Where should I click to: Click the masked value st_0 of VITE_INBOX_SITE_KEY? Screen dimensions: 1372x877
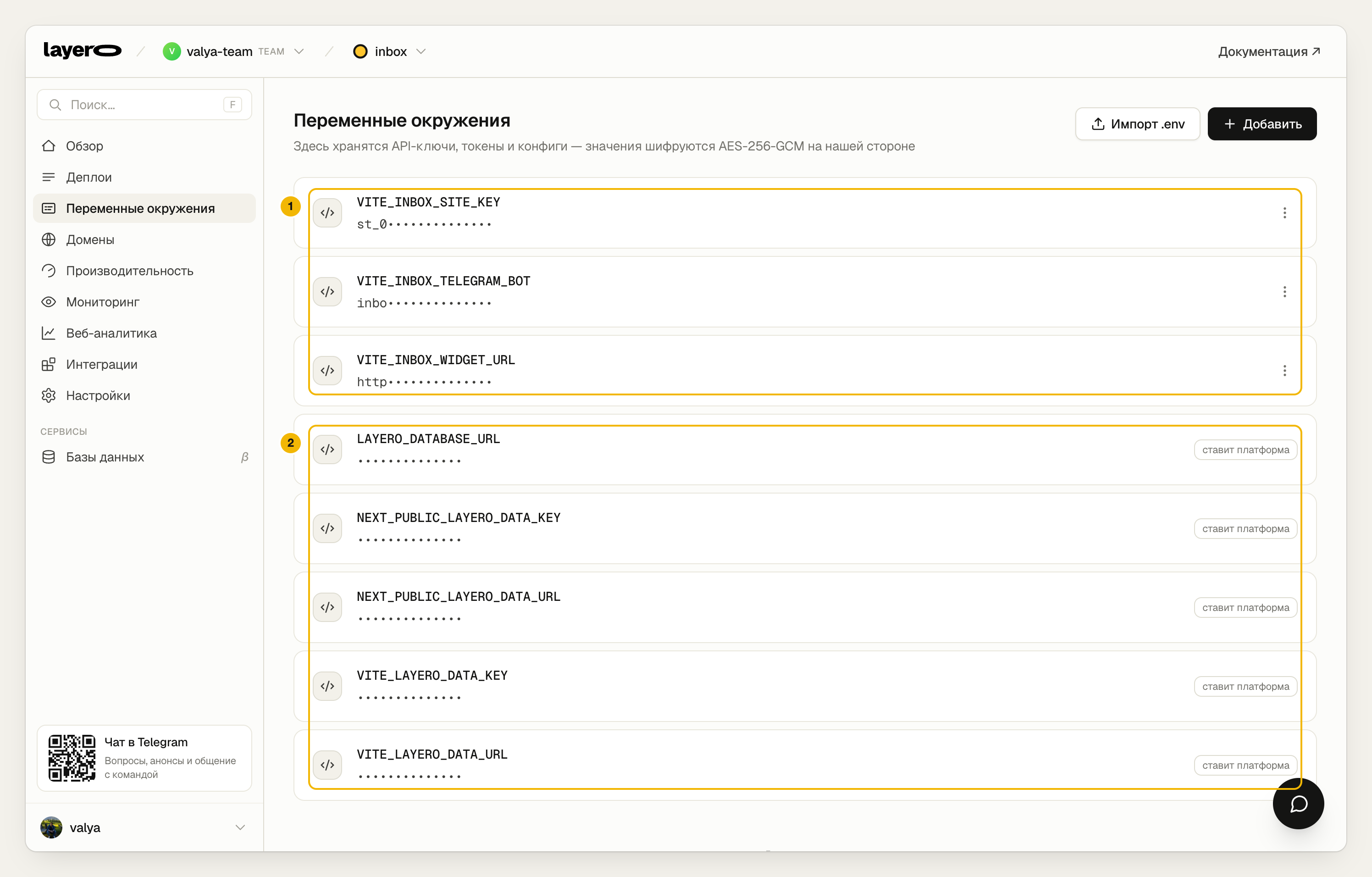click(x=424, y=224)
